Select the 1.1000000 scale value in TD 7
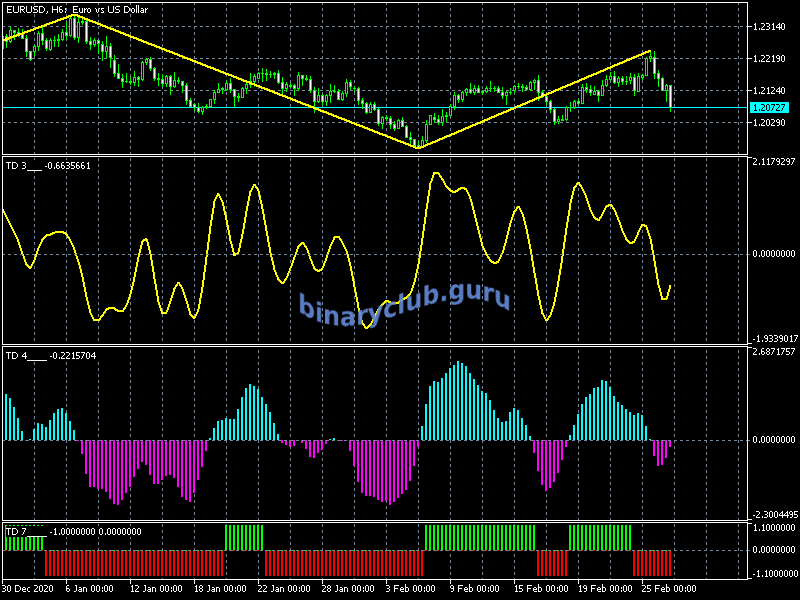Viewport: 800px width, 600px height. point(773,528)
